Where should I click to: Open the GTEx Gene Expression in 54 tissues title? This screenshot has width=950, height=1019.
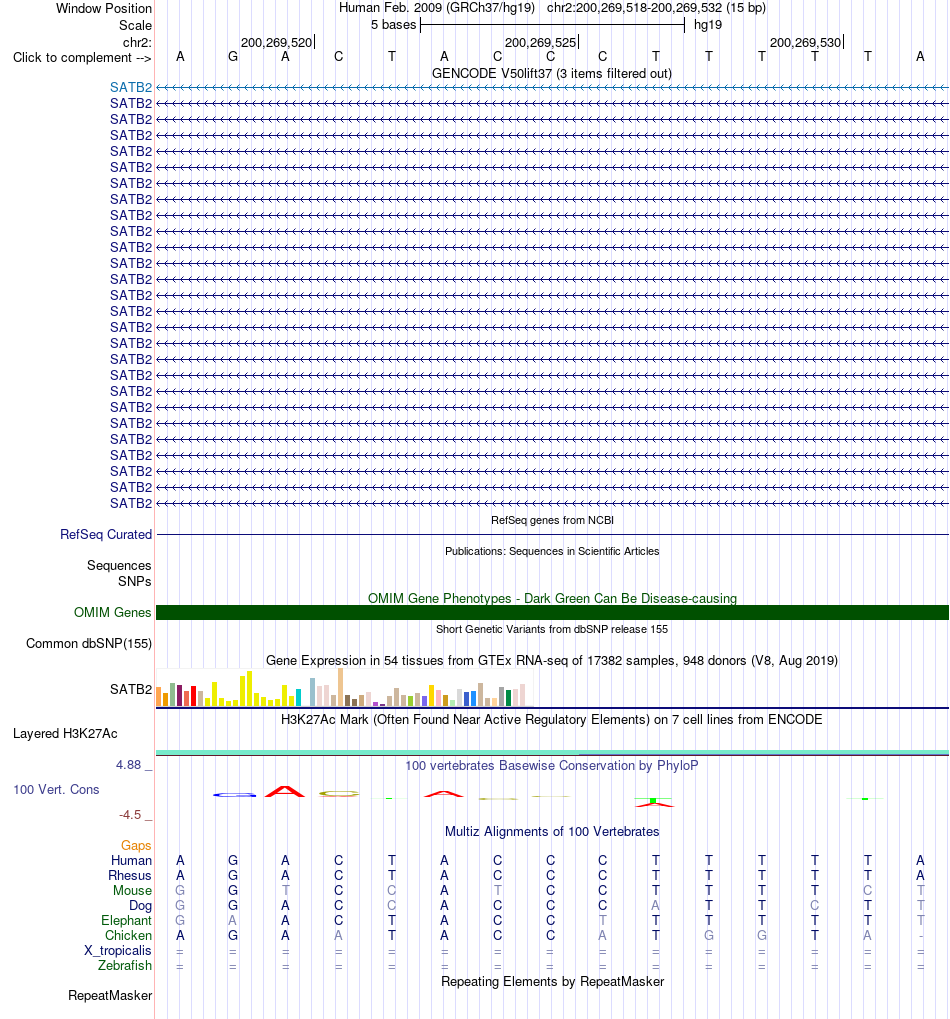coord(552,660)
